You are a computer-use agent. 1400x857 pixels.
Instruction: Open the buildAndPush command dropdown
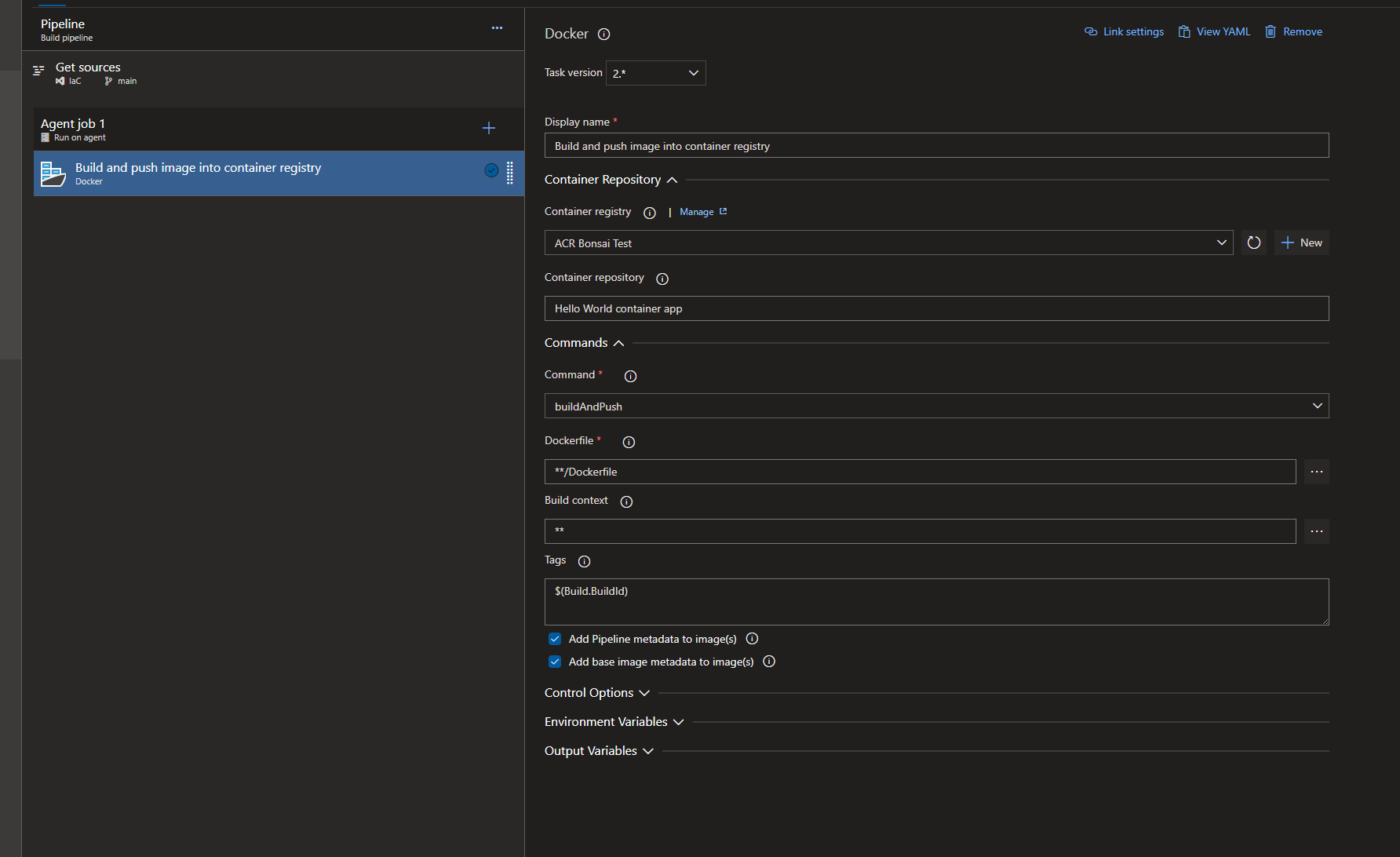[937, 406]
